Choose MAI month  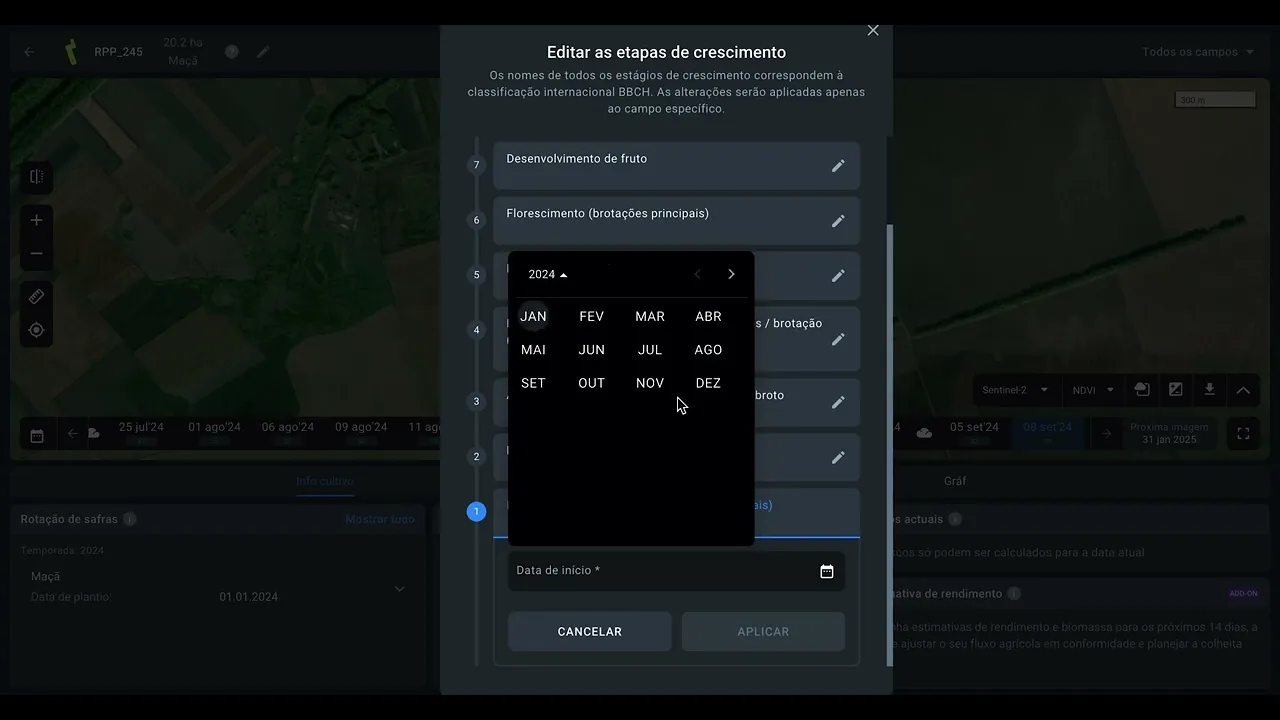[x=533, y=349]
